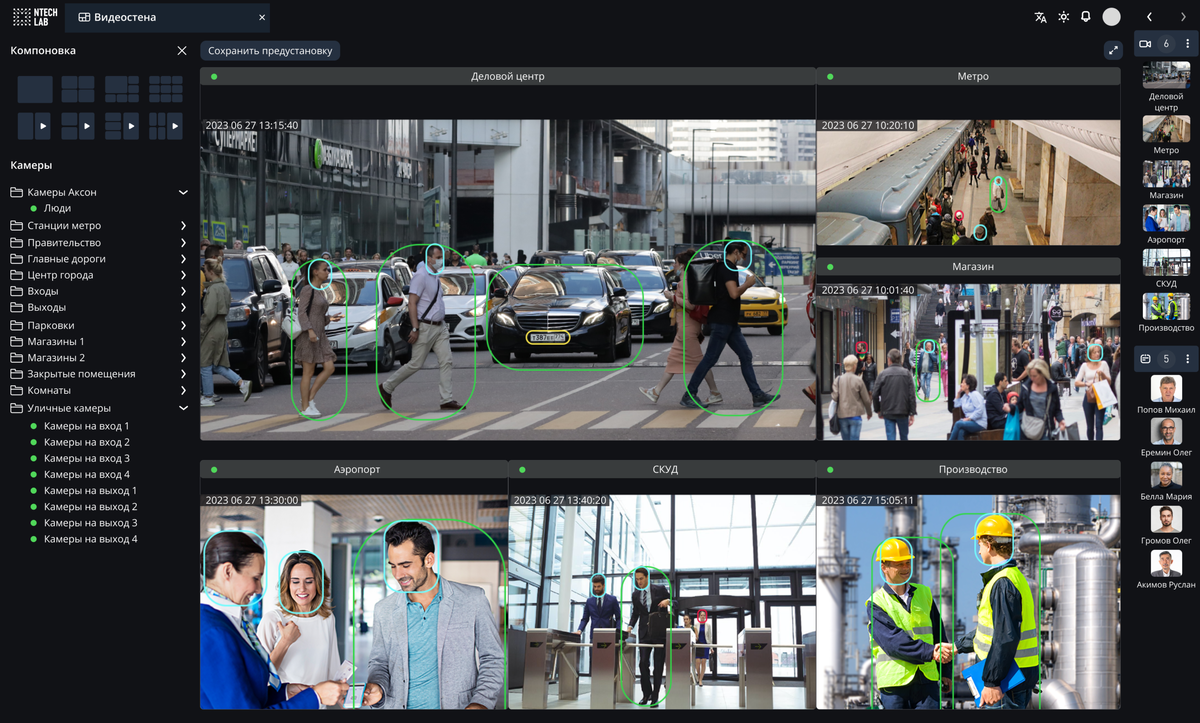Select the three-tile with playback layout
The image size is (1200, 723).
pos(122,126)
